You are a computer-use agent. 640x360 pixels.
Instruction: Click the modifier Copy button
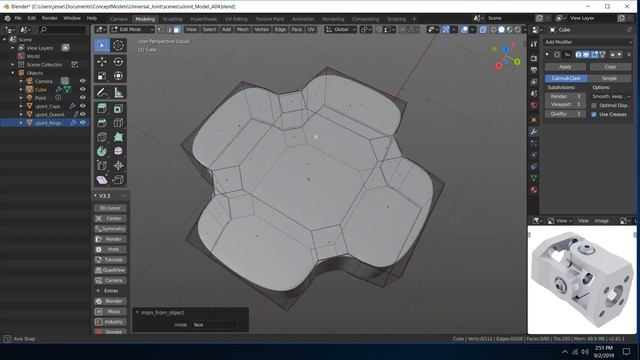[x=610, y=67]
